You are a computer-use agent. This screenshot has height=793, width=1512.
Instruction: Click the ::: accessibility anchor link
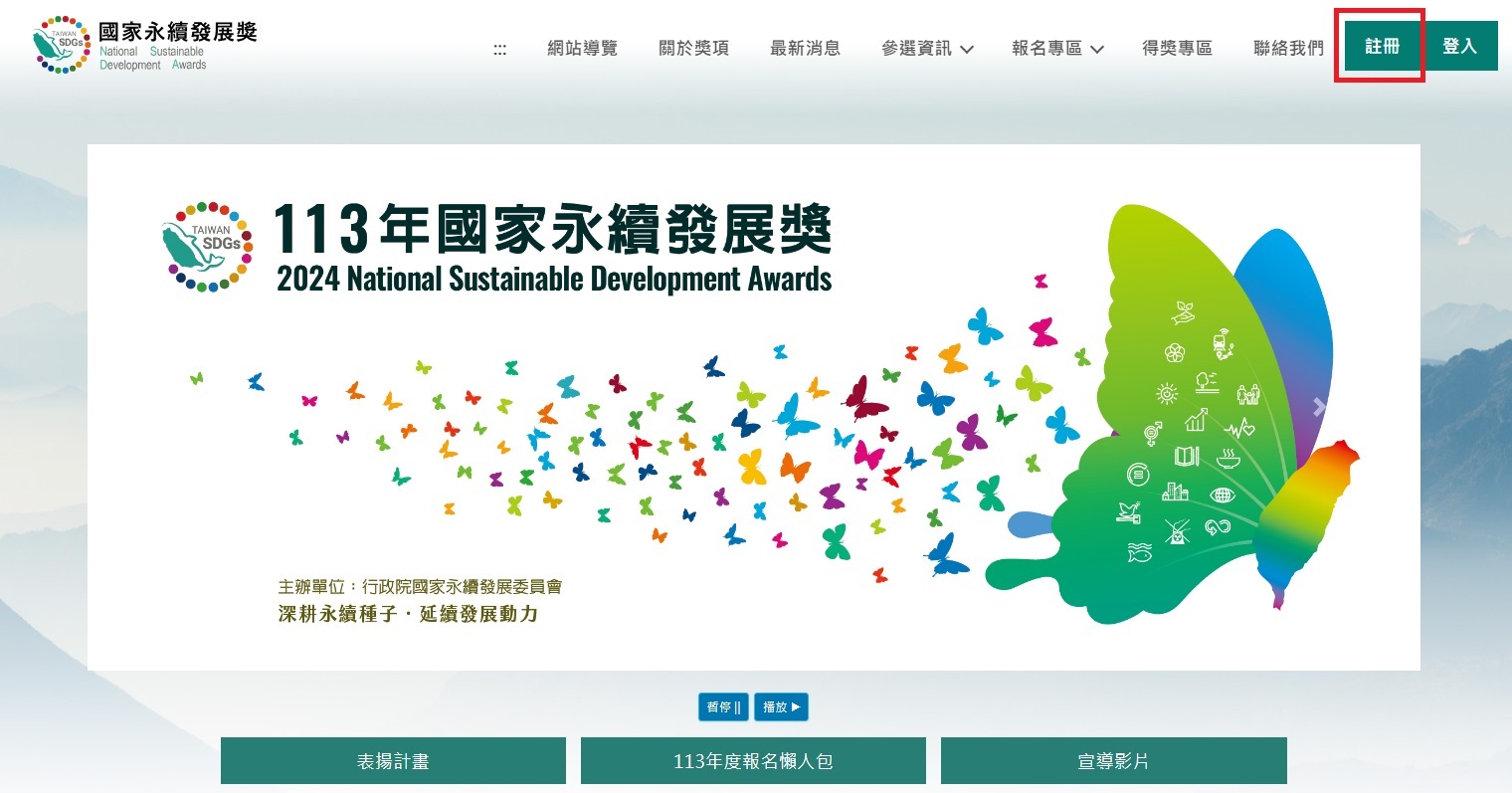[x=499, y=49]
